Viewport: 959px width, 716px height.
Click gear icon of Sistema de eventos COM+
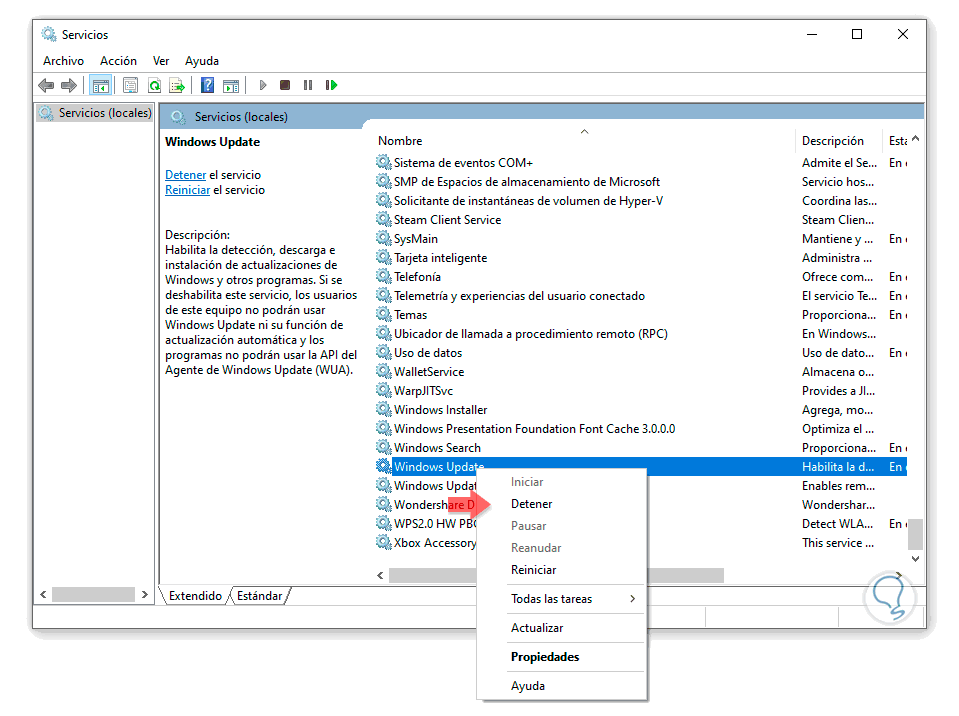[383, 162]
